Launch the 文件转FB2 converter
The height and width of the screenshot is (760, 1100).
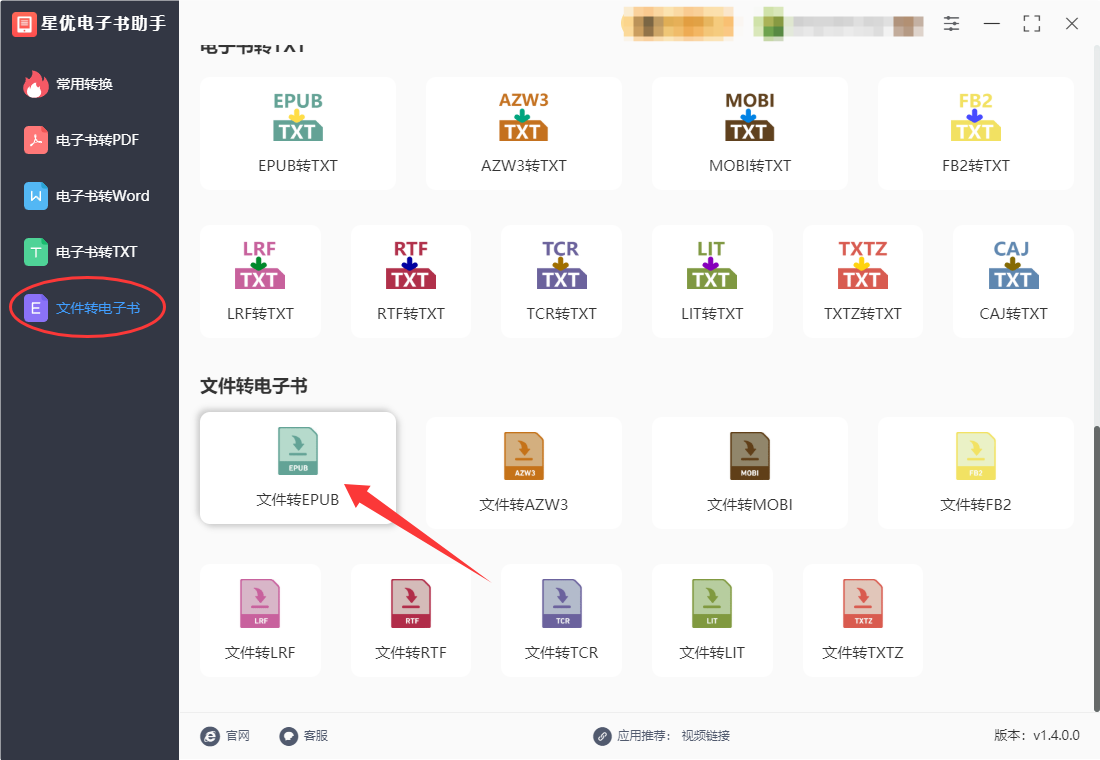point(975,472)
